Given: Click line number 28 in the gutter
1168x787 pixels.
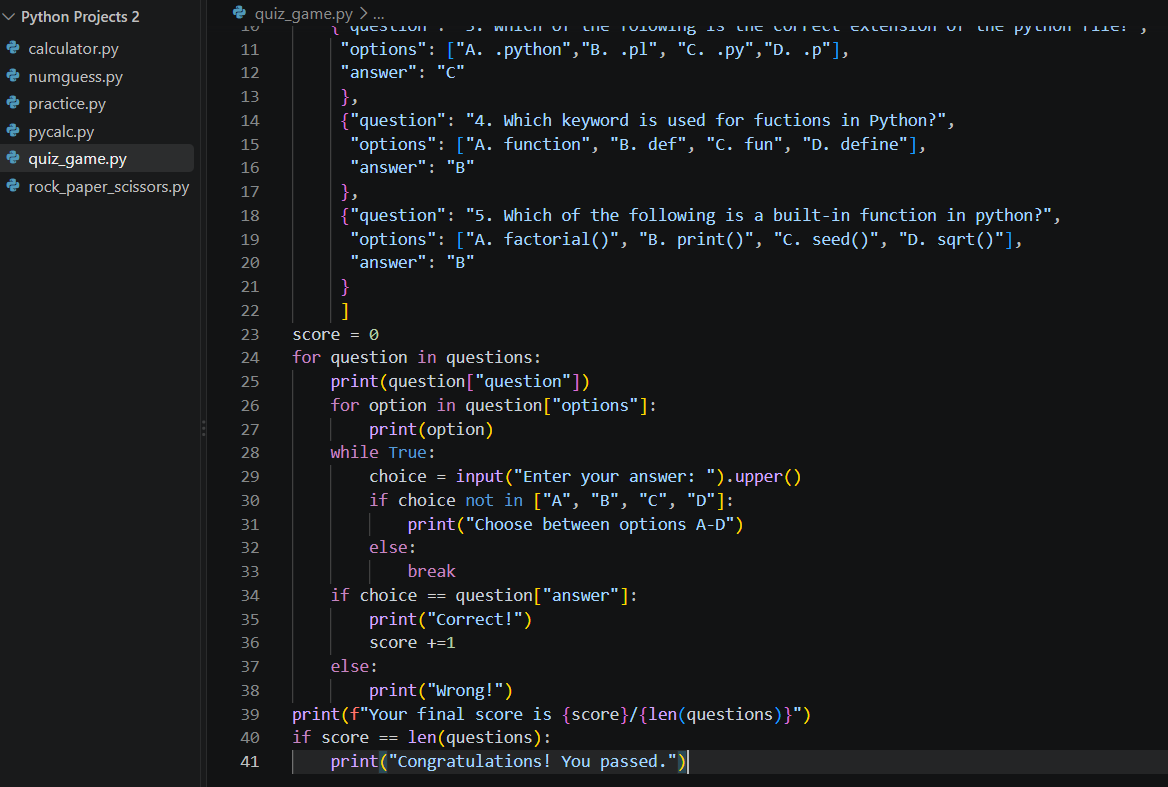Looking at the screenshot, I should 250,453.
